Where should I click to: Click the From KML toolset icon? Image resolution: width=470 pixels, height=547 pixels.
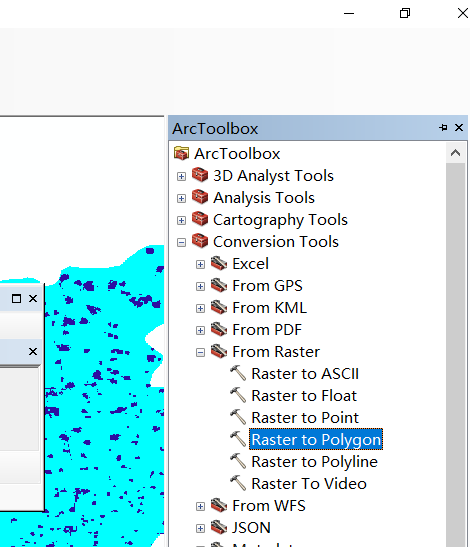pos(219,307)
